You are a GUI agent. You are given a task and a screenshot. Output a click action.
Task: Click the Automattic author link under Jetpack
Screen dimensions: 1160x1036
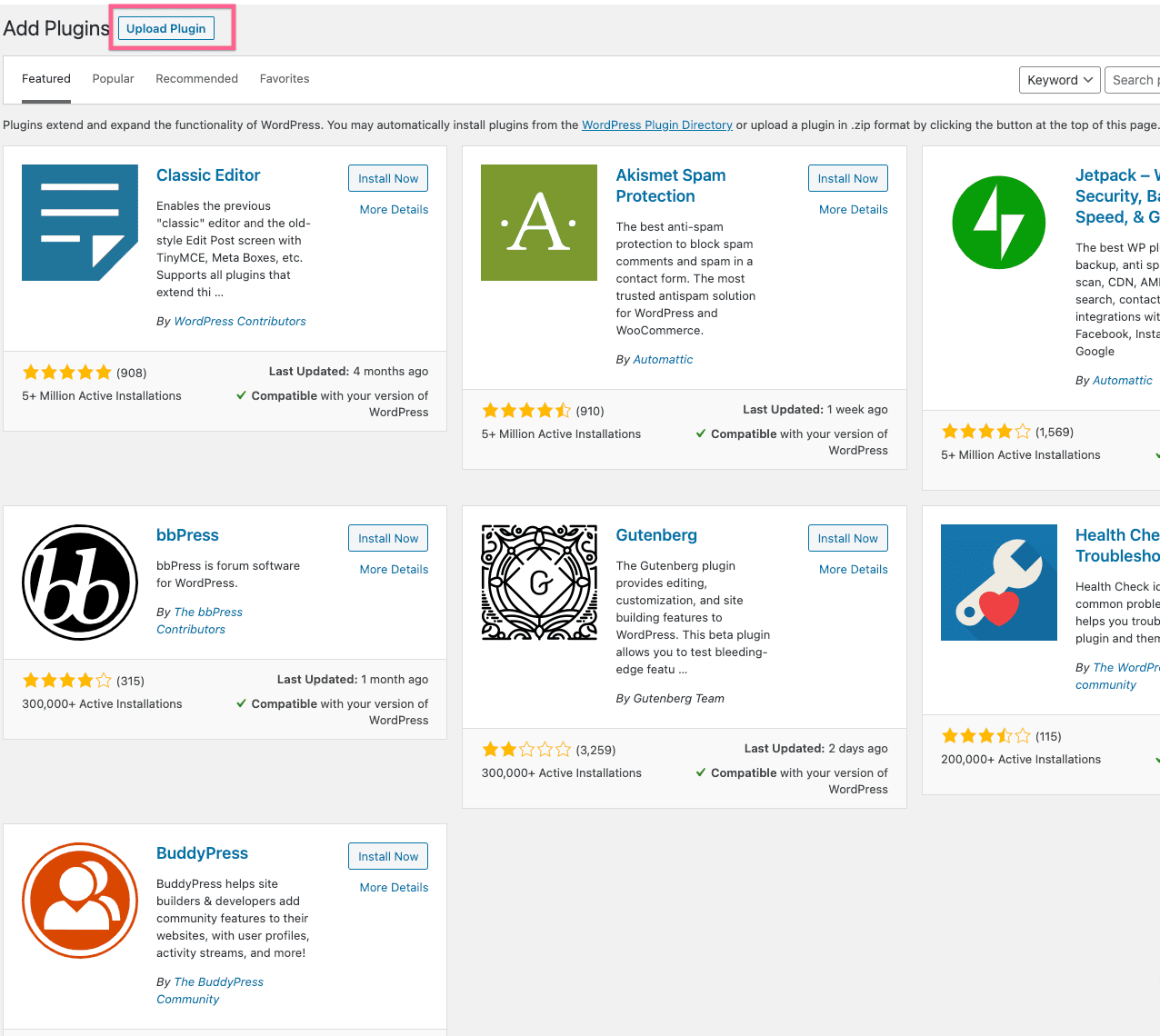(1123, 380)
